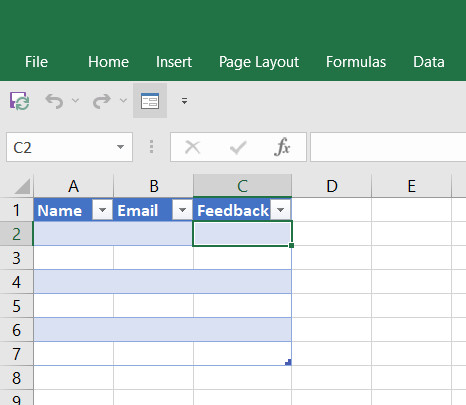466x405 pixels.
Task: Switch to the Home tab
Action: coord(108,62)
